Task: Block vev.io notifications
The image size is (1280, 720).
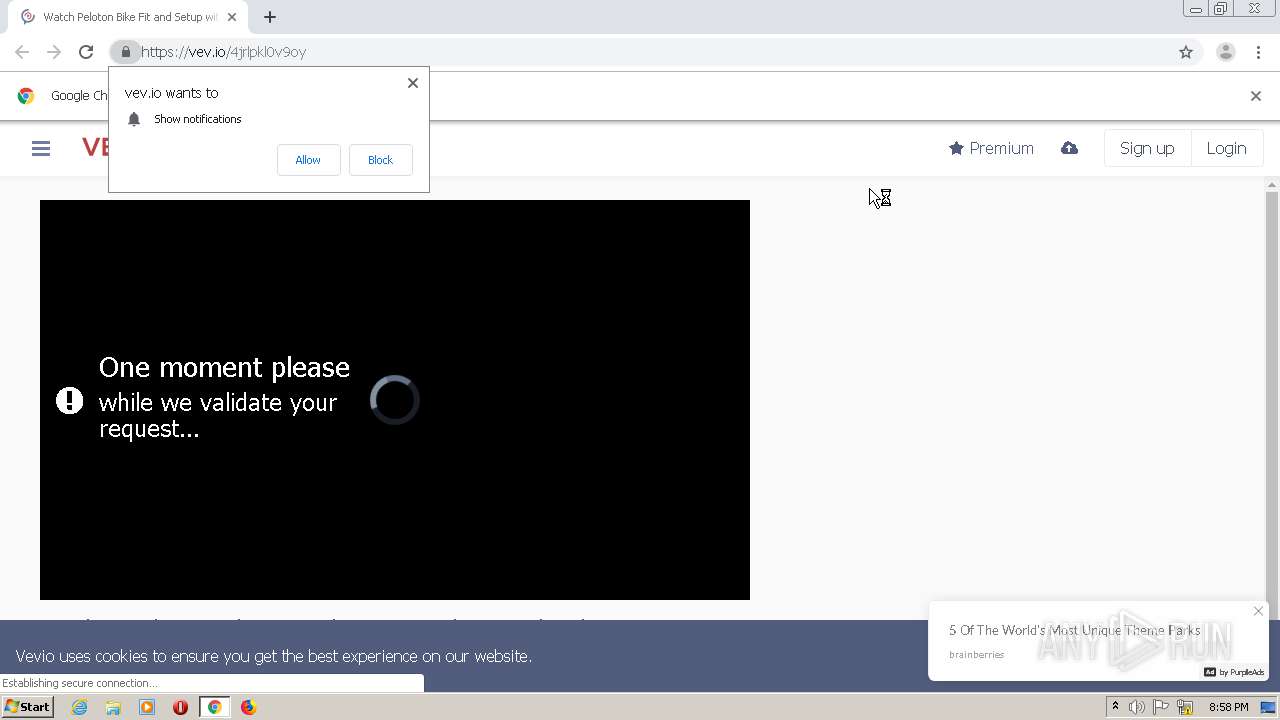Action: (x=380, y=160)
